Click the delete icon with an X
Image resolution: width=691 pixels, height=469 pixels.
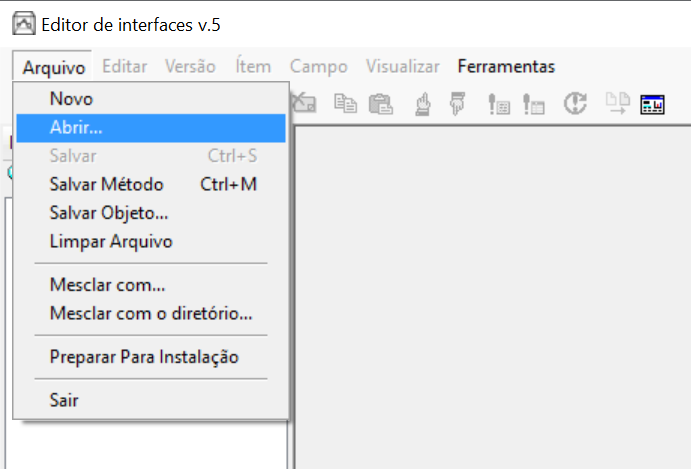(304, 102)
